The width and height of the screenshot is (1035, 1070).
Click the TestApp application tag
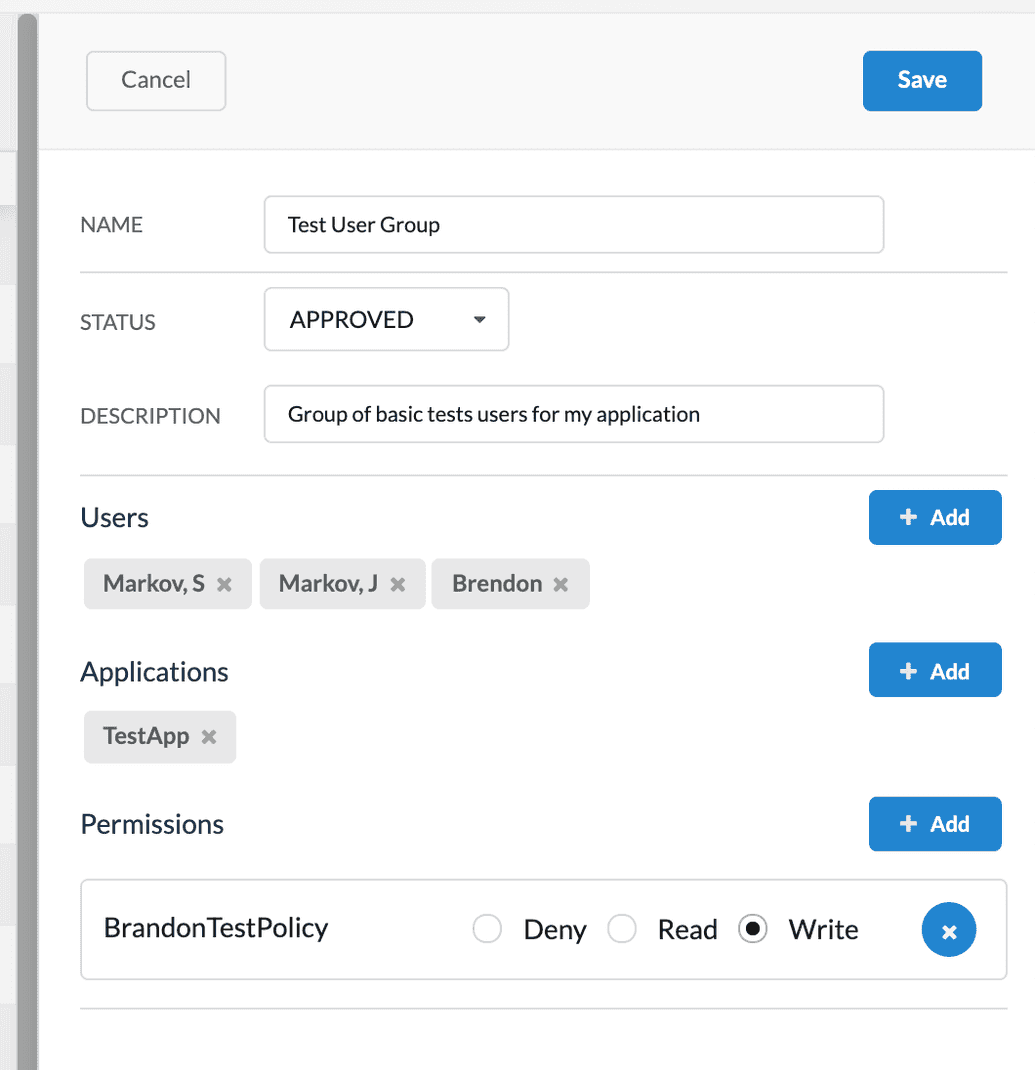[146, 737]
